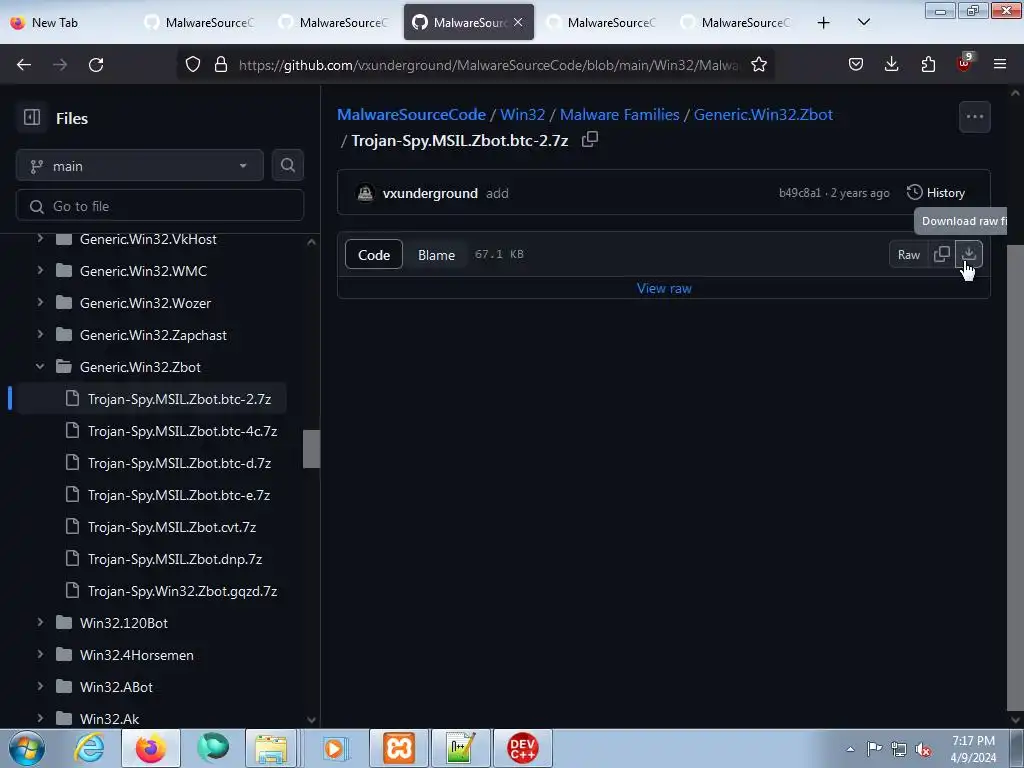Expand the Win32.4Horsemen folder
The image size is (1024, 768).
(x=40, y=654)
